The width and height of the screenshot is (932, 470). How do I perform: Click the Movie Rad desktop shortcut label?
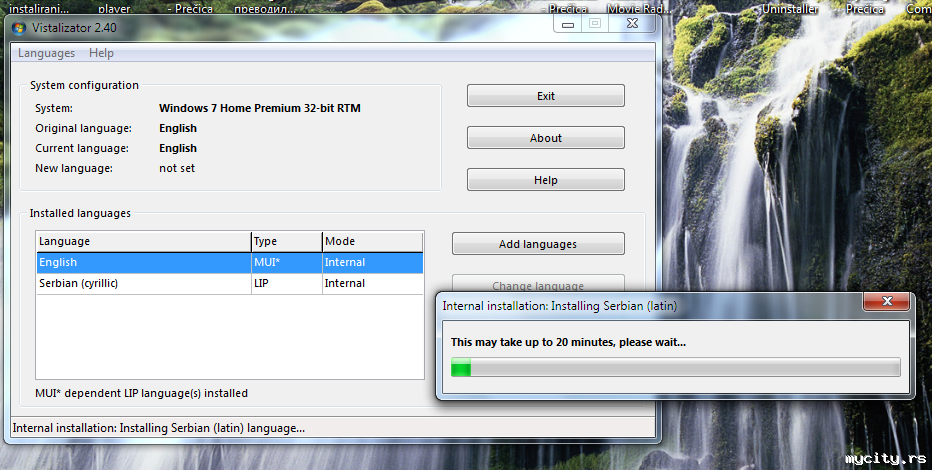639,9
